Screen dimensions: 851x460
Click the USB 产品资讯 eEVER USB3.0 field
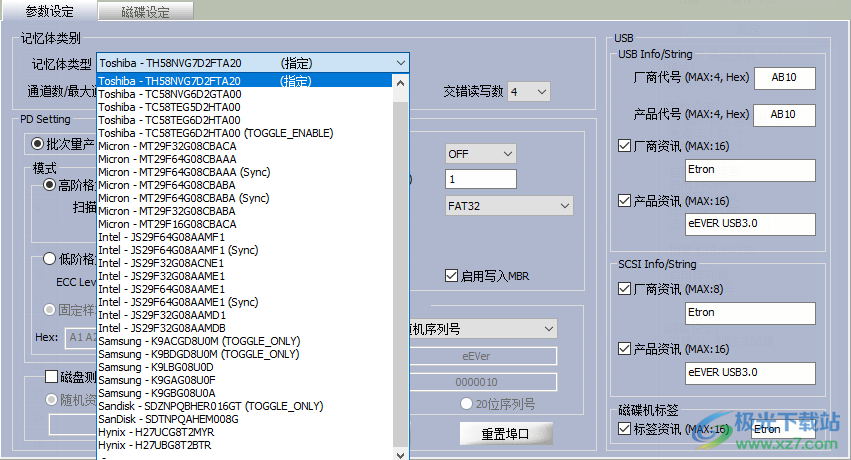pos(750,224)
